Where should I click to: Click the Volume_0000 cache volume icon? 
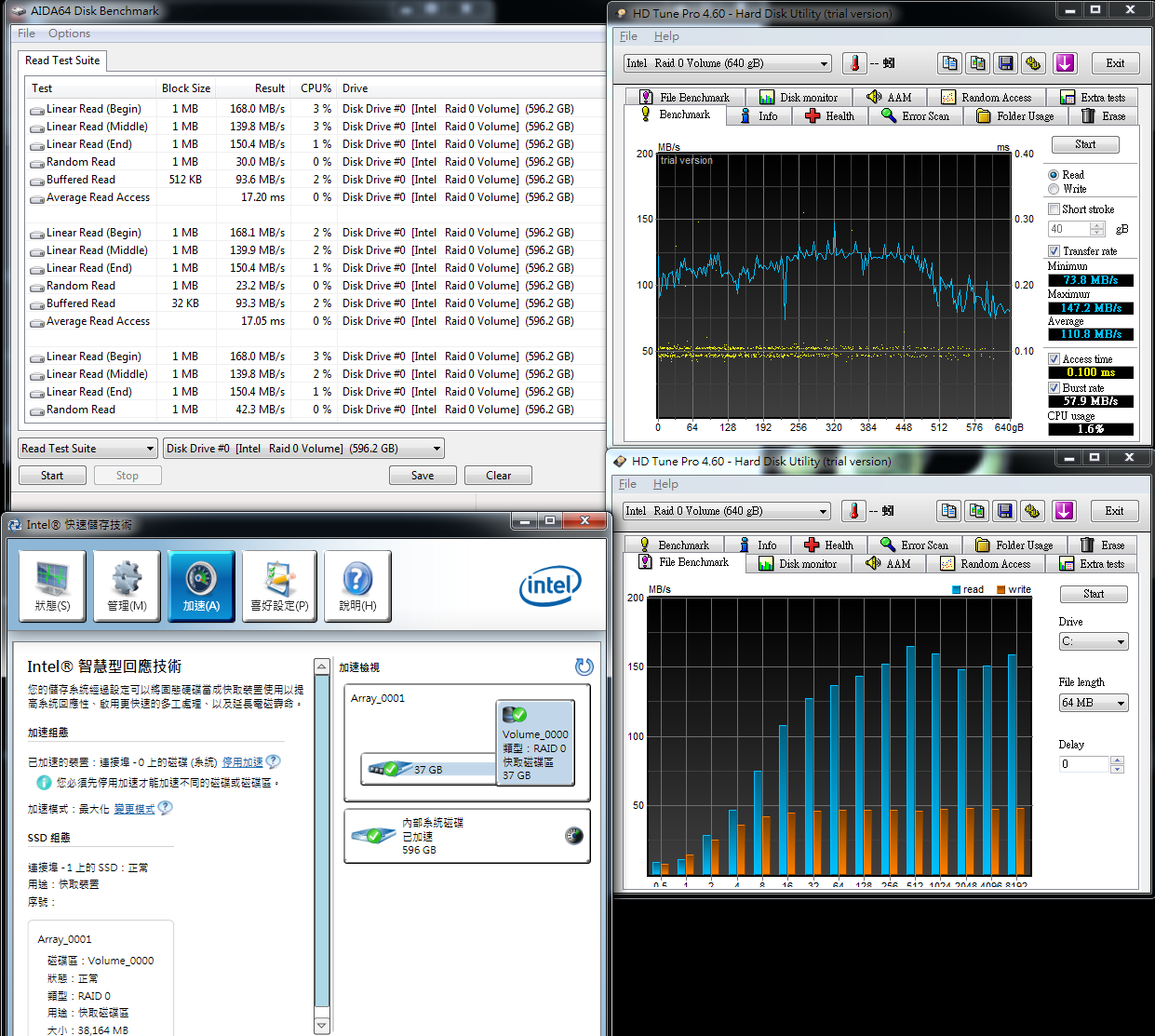click(x=515, y=715)
